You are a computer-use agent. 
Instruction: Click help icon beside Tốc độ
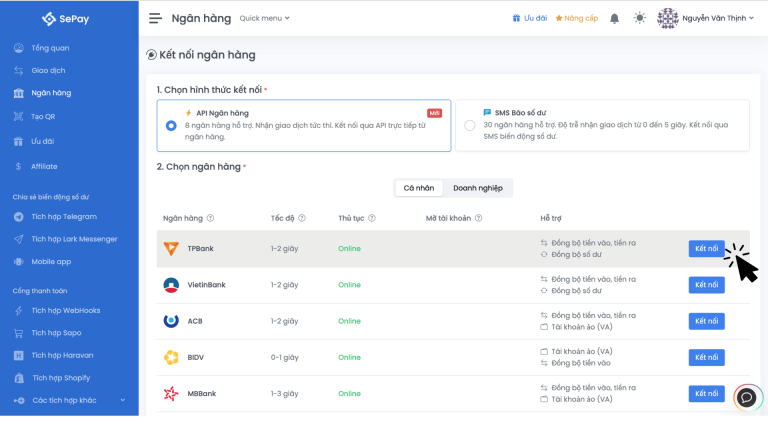click(x=302, y=218)
